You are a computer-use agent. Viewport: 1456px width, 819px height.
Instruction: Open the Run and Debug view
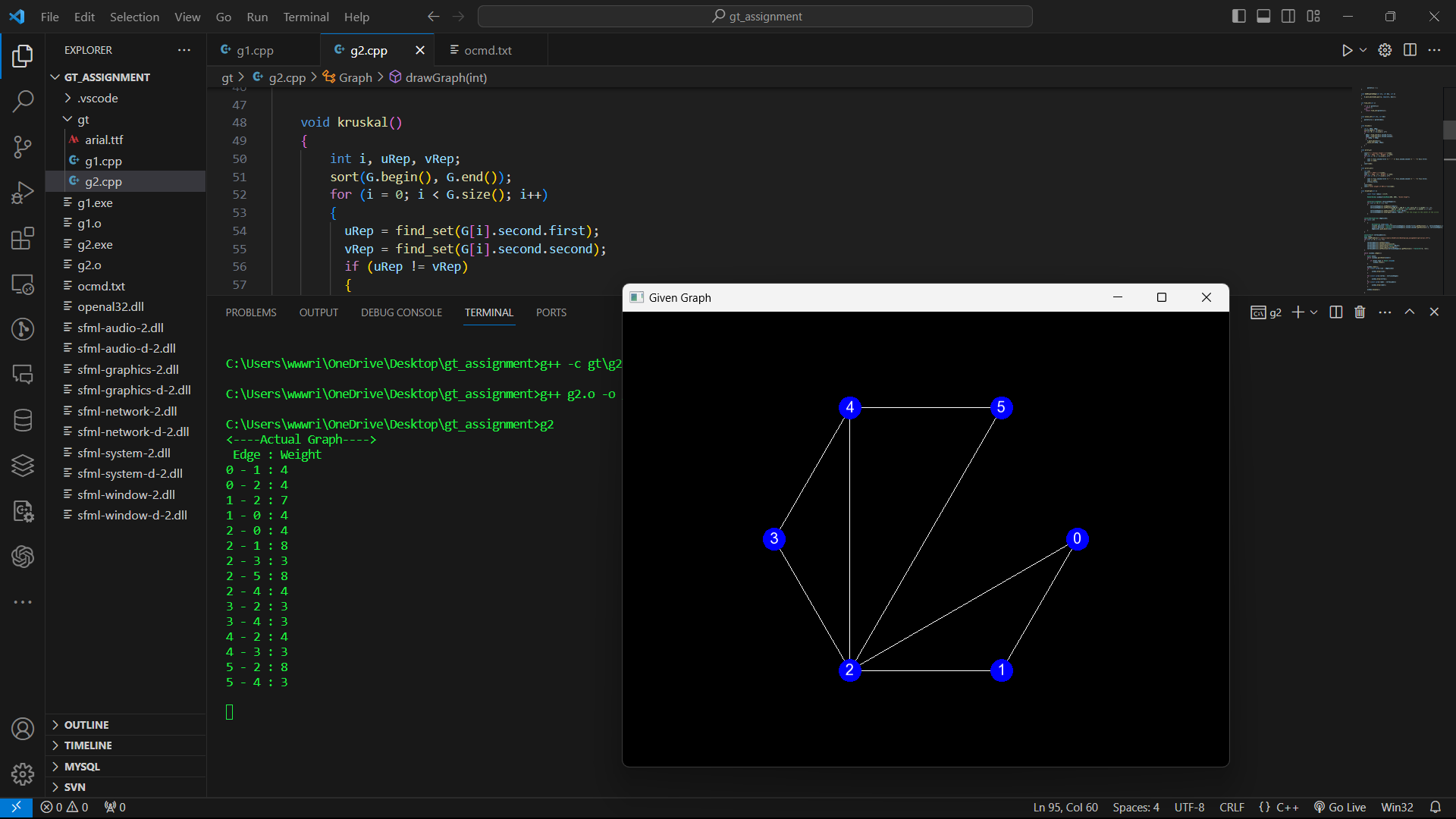[23, 193]
